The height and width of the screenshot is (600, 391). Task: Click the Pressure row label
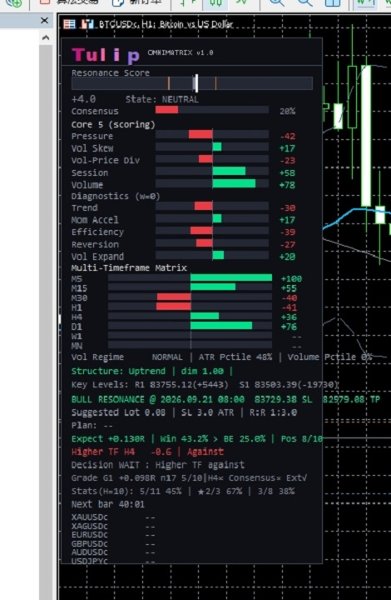(x=92, y=136)
